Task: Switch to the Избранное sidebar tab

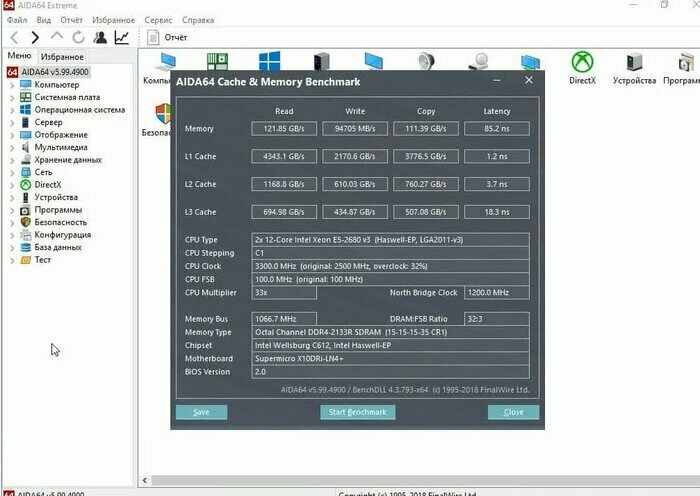Action: 62,57
